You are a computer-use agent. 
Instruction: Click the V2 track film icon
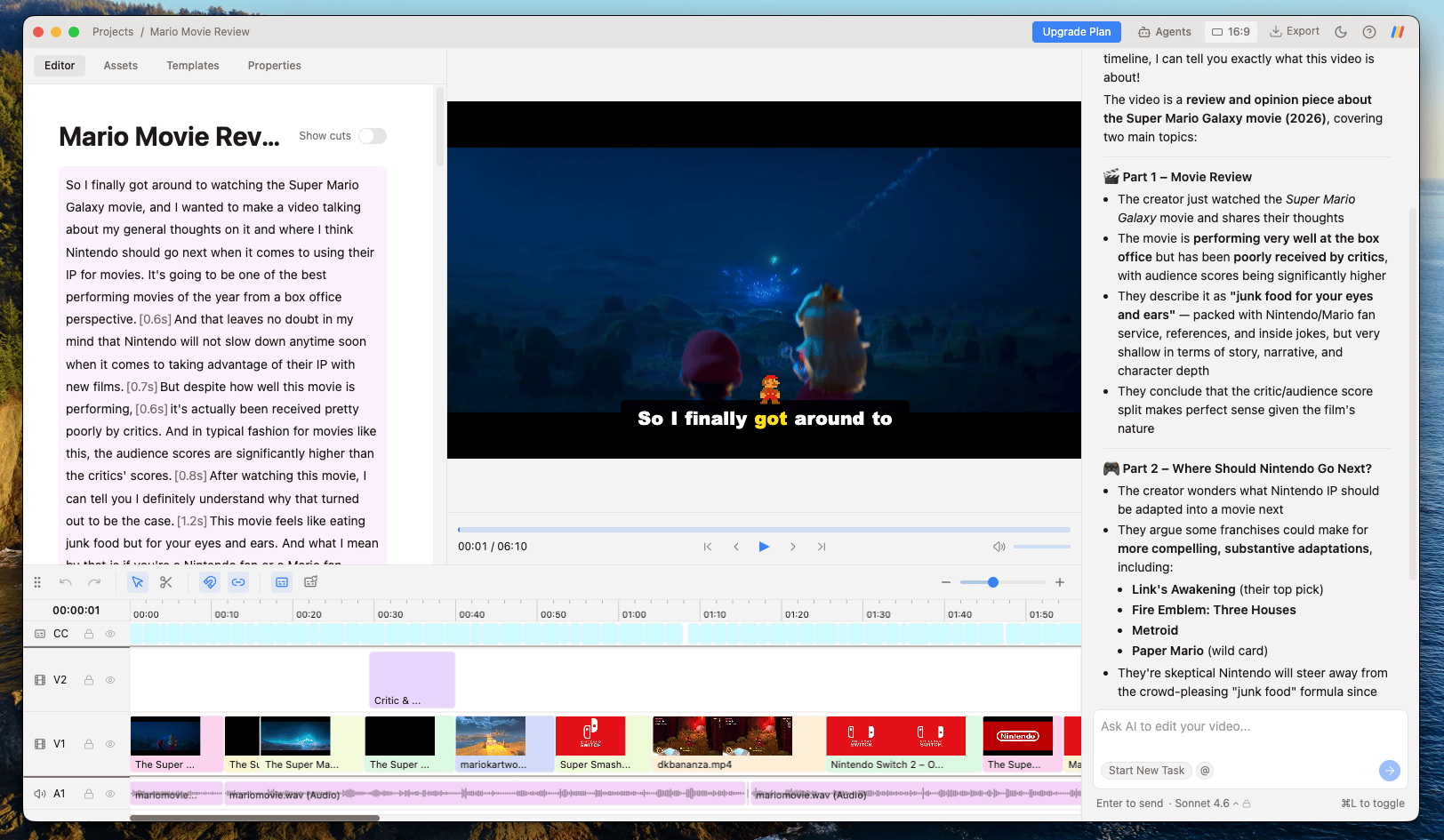(40, 680)
